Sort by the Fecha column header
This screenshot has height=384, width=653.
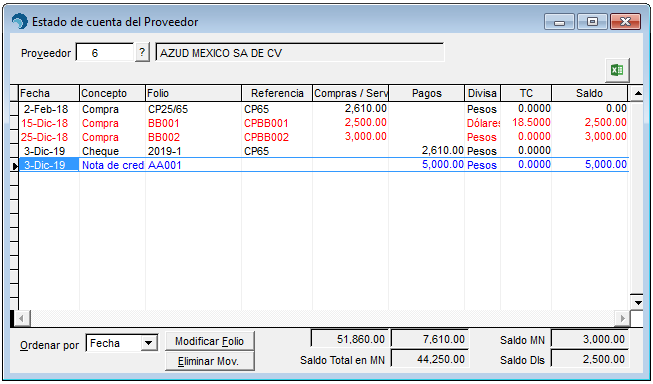(x=49, y=93)
